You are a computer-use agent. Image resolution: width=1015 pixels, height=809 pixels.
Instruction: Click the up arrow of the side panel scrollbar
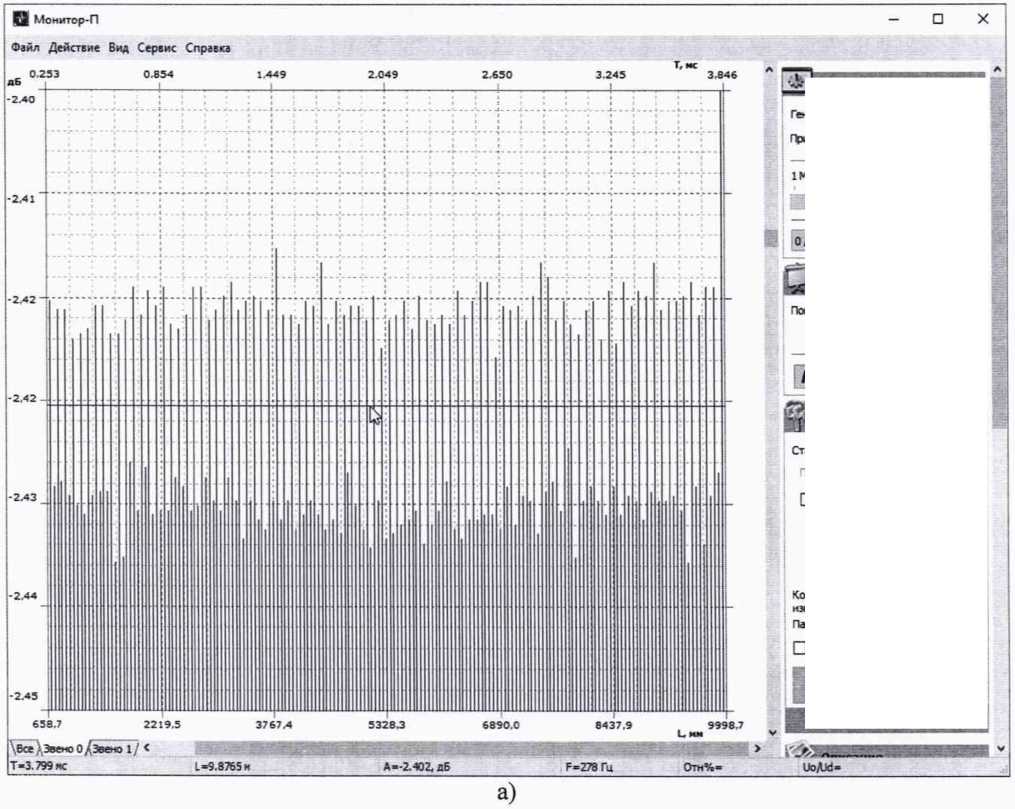coord(998,69)
